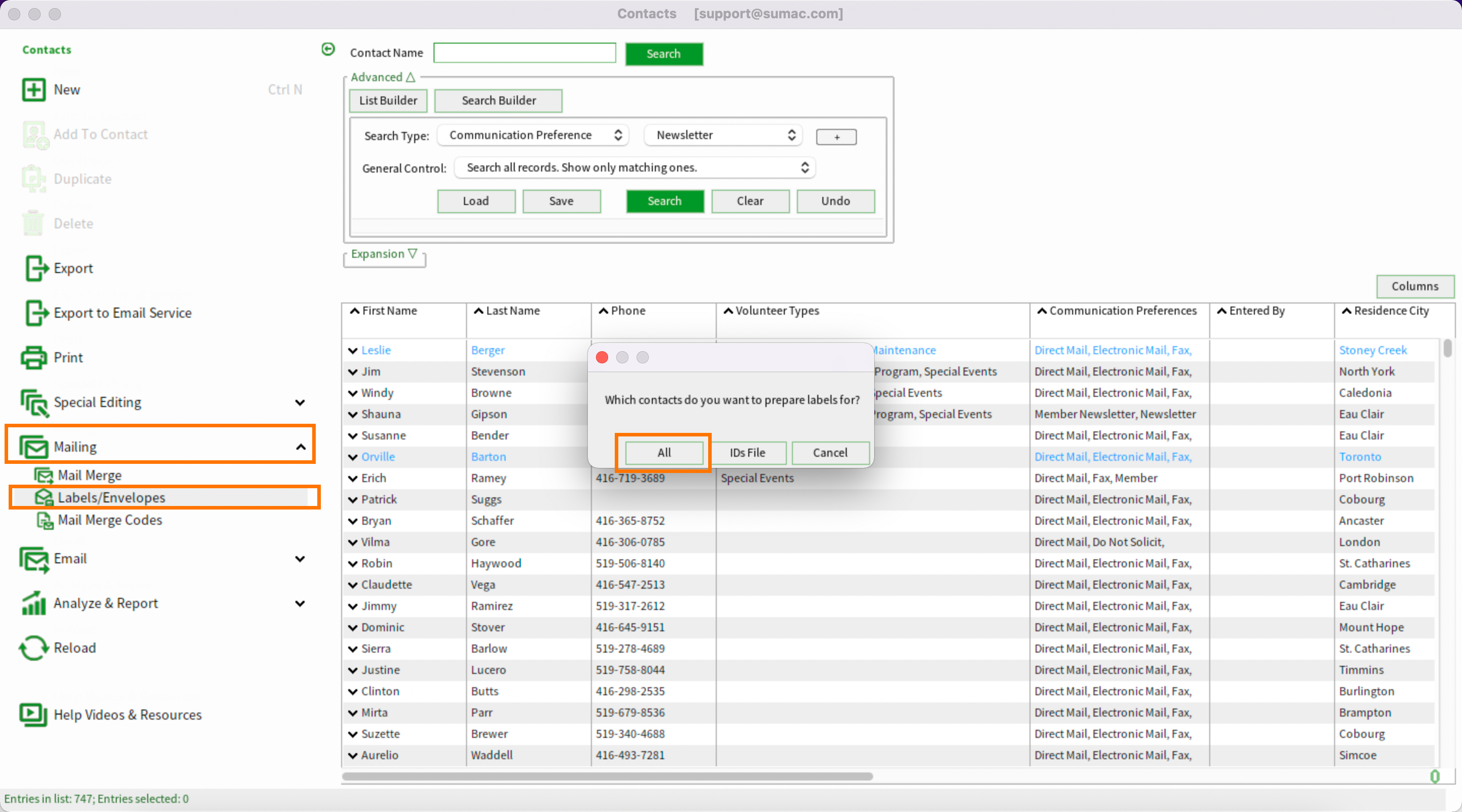This screenshot has width=1462, height=812.
Task: Sort by Entered By column arrow
Action: pos(1222,311)
